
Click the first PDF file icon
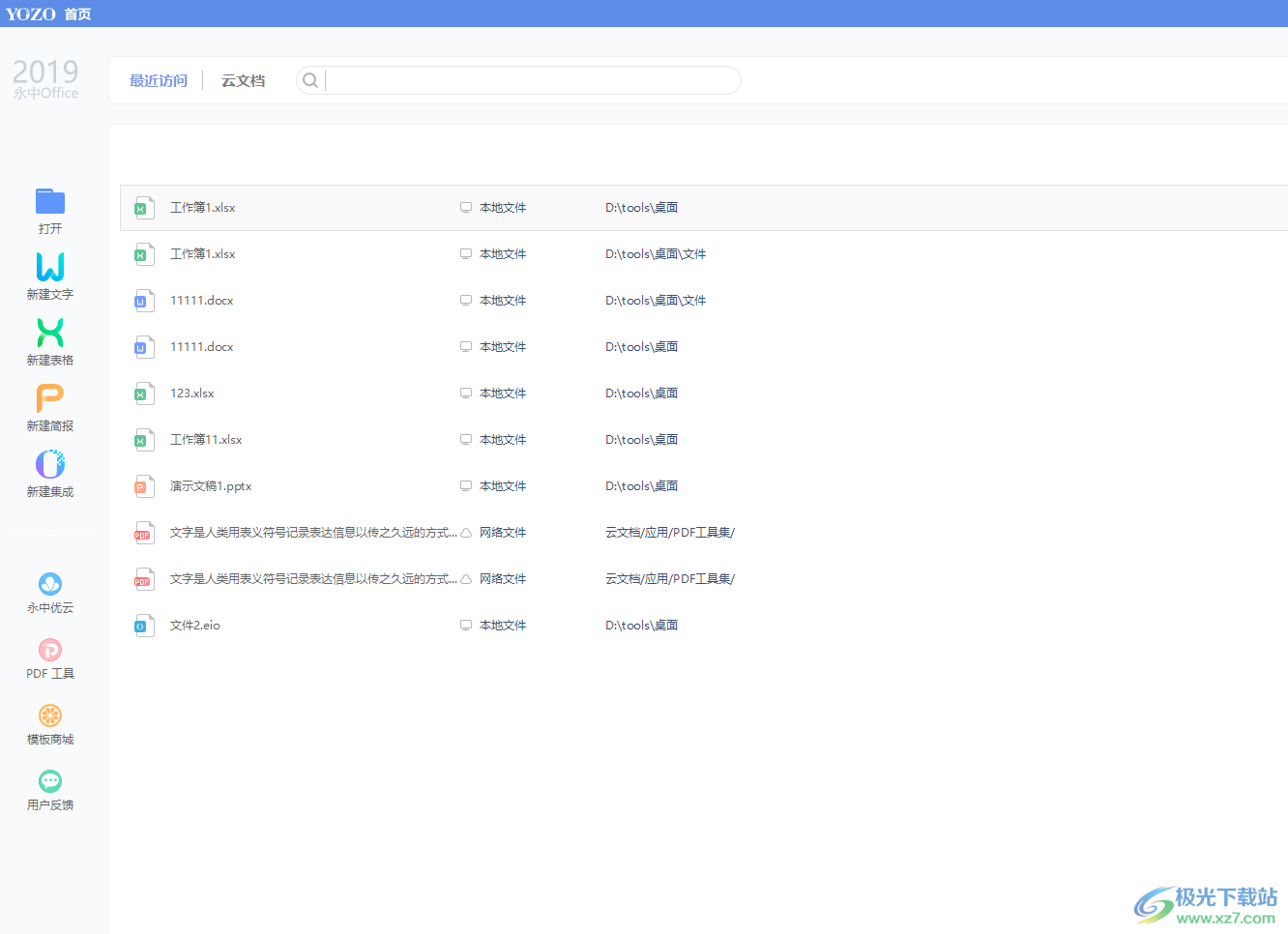coord(144,533)
